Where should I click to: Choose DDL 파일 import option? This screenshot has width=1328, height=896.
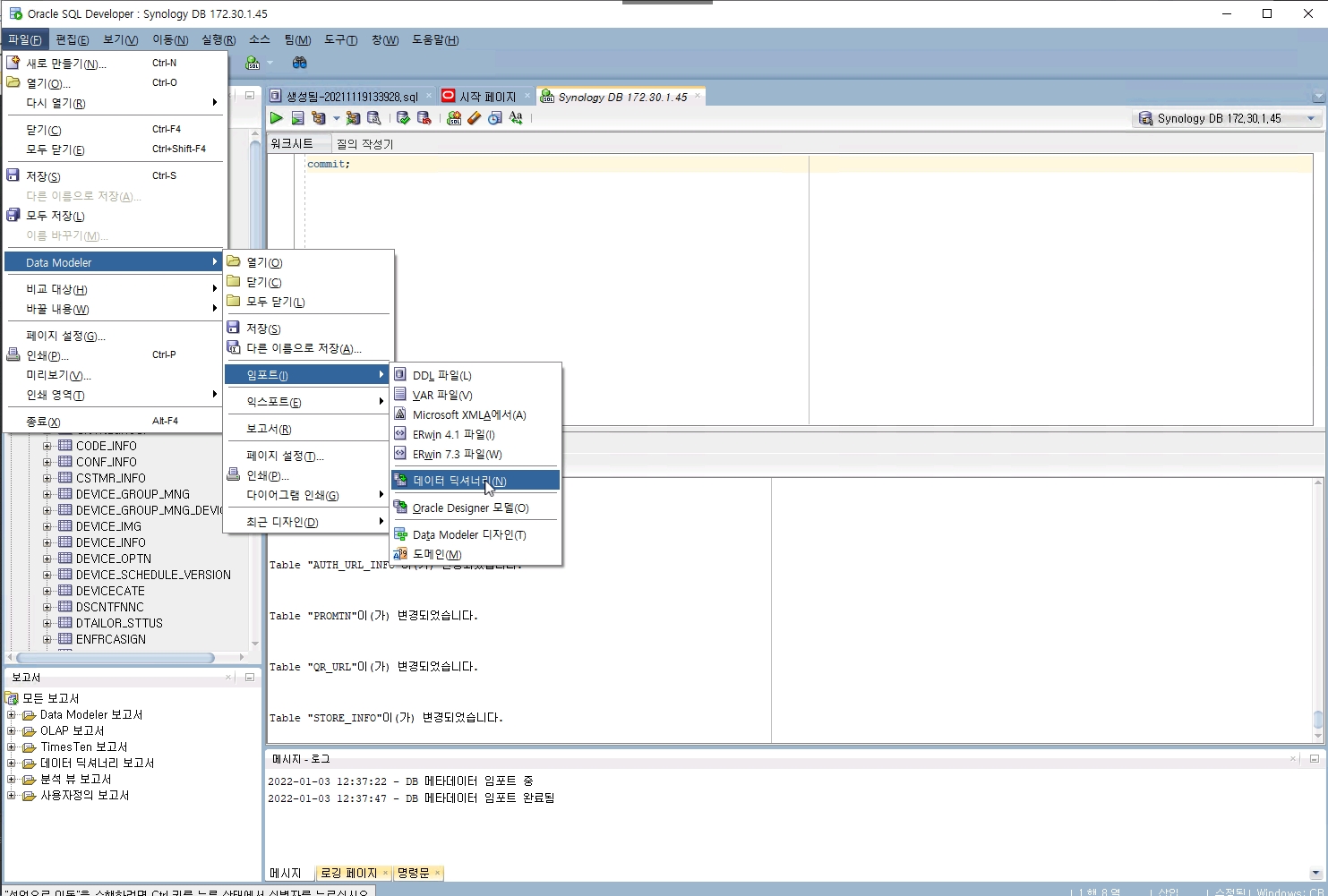click(x=442, y=374)
